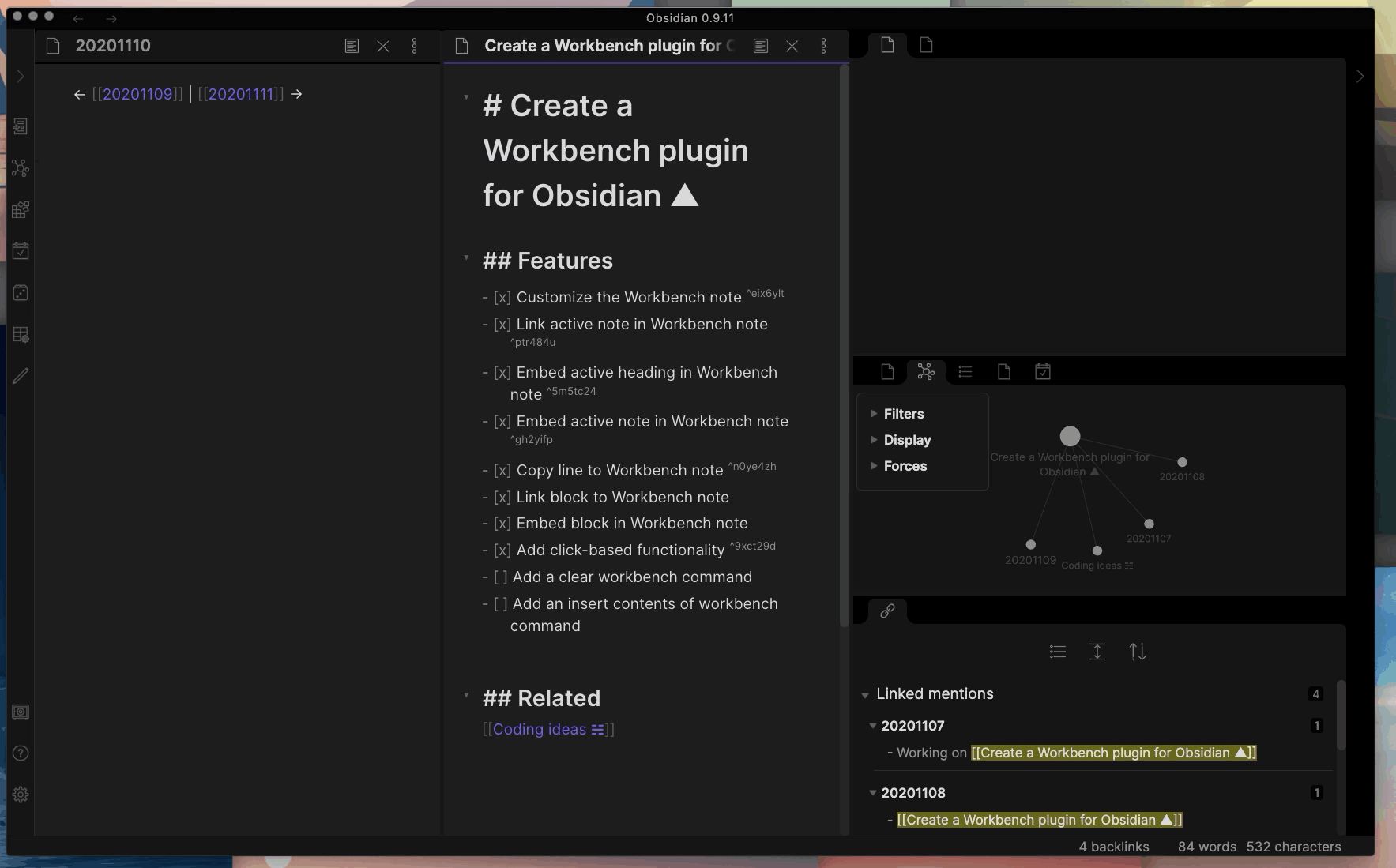Viewport: 1396px width, 868px height.
Task: Select the large central Workbench plugin graph node
Action: coord(1070,436)
